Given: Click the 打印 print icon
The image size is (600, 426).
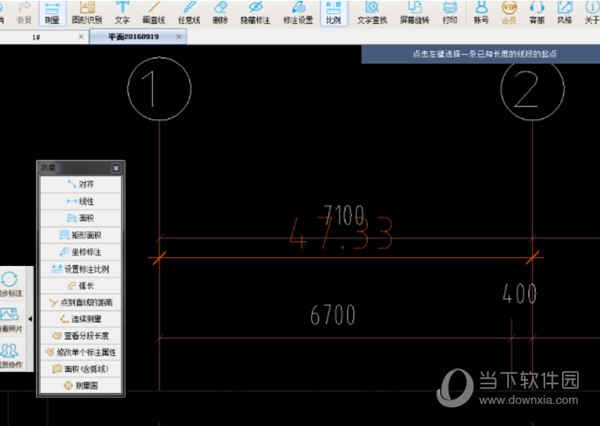Looking at the screenshot, I should pyautogui.click(x=450, y=13).
